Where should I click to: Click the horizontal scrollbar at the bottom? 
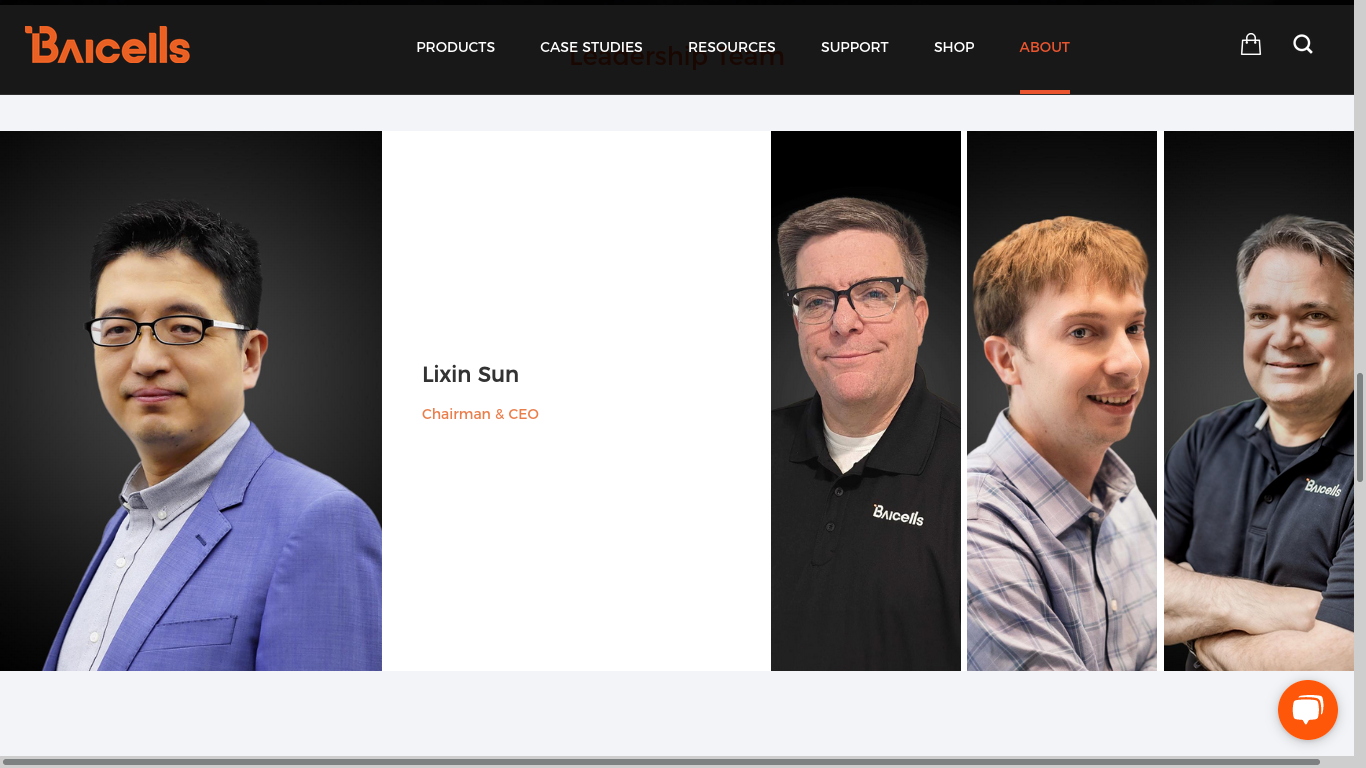click(660, 762)
